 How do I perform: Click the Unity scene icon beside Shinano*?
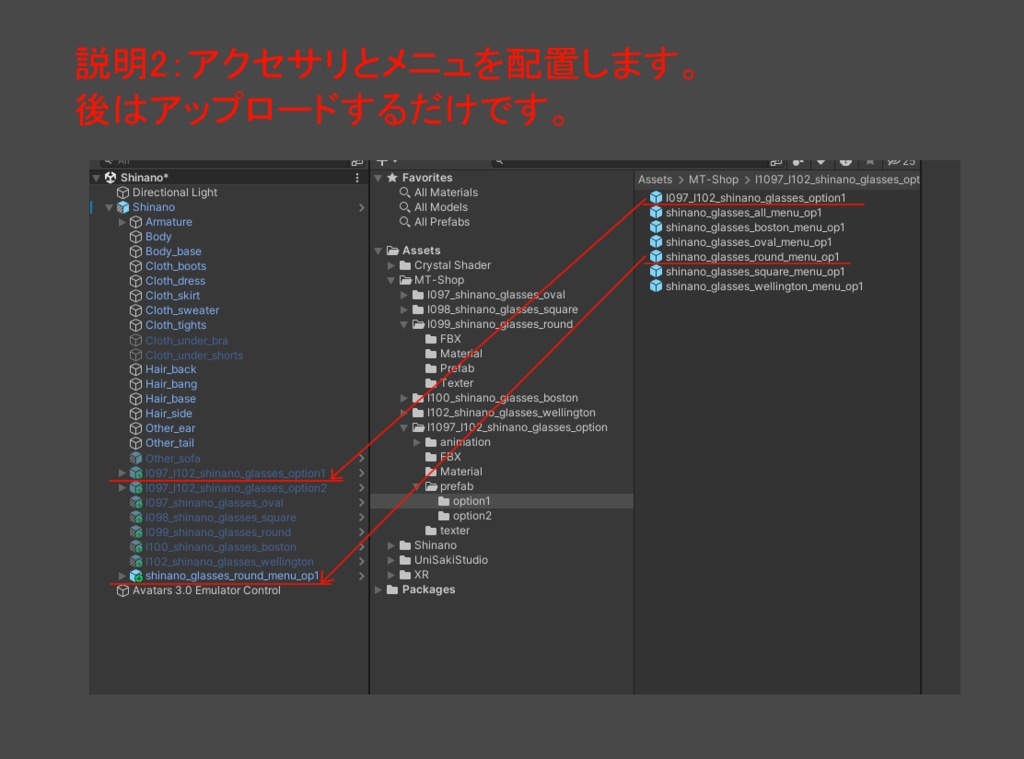[x=110, y=178]
